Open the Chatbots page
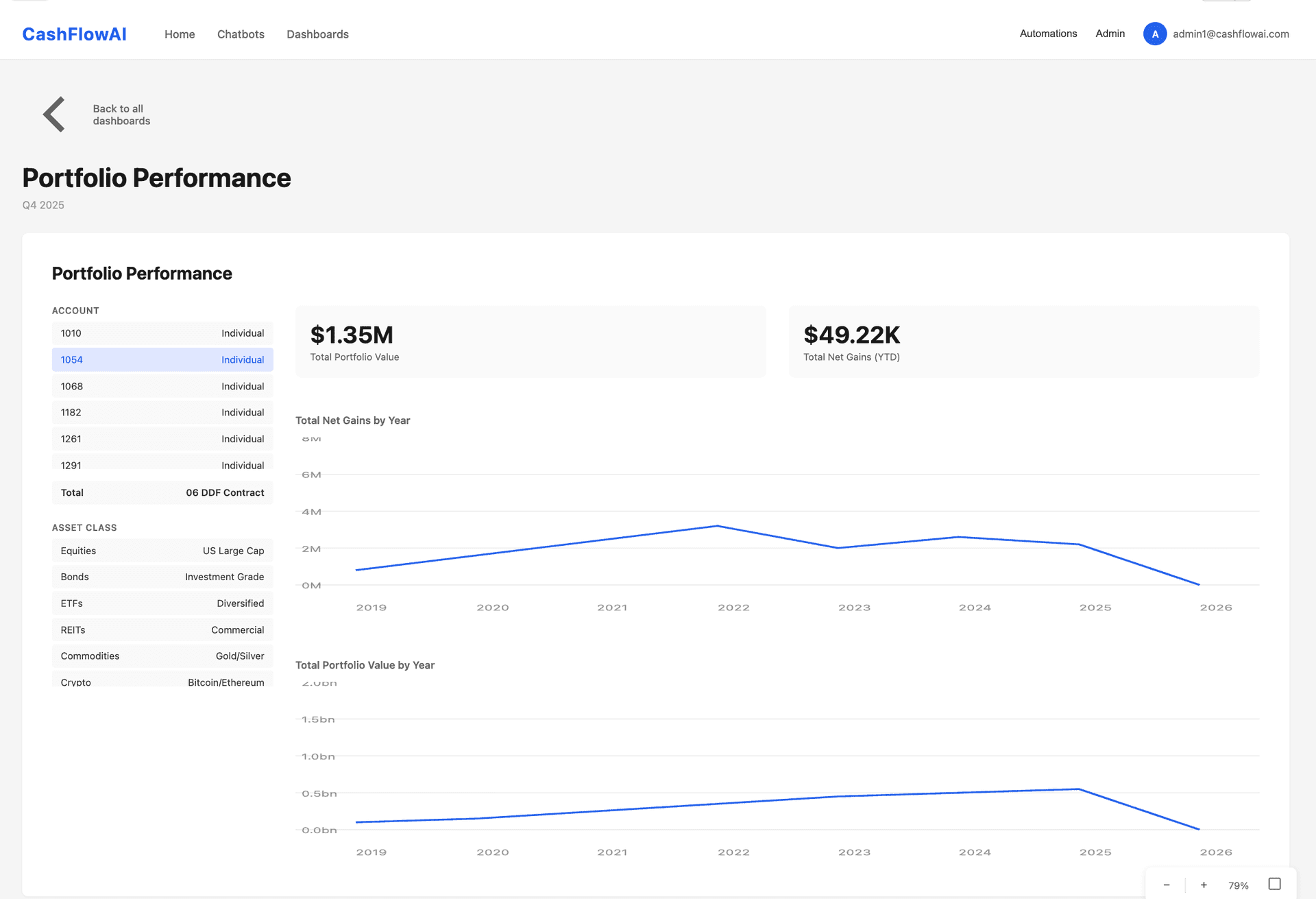 tap(241, 34)
